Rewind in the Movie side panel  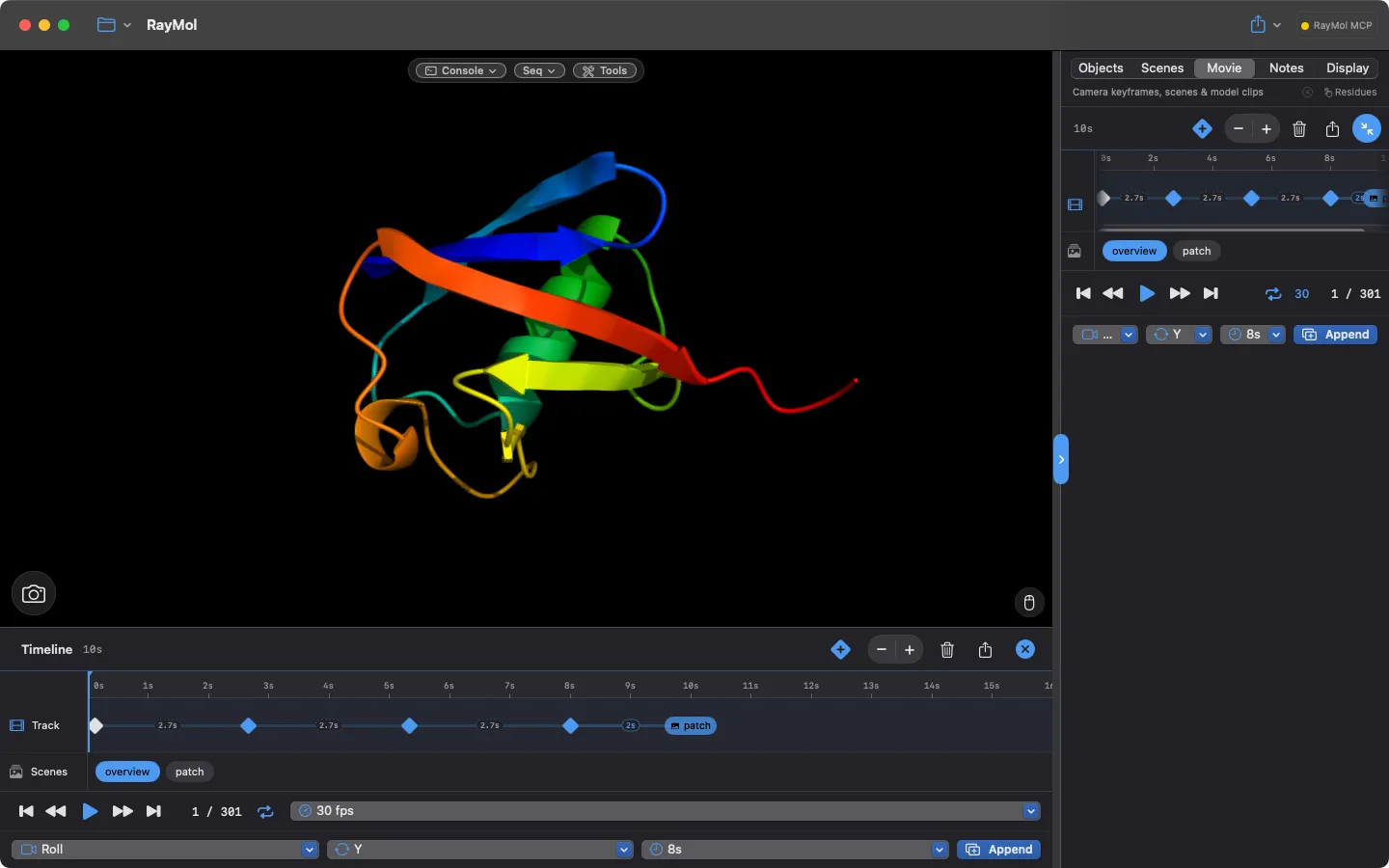[1113, 293]
